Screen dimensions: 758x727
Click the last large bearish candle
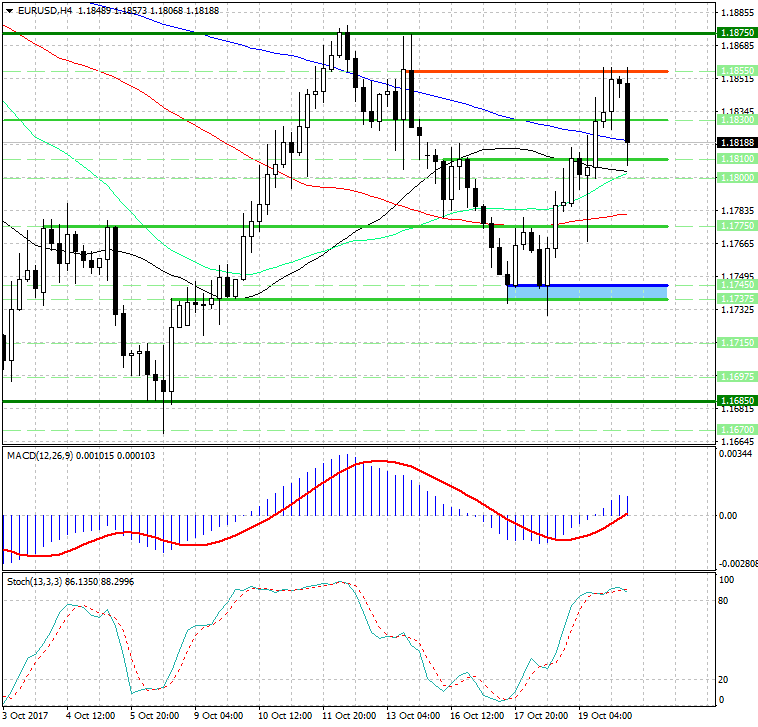tap(628, 112)
